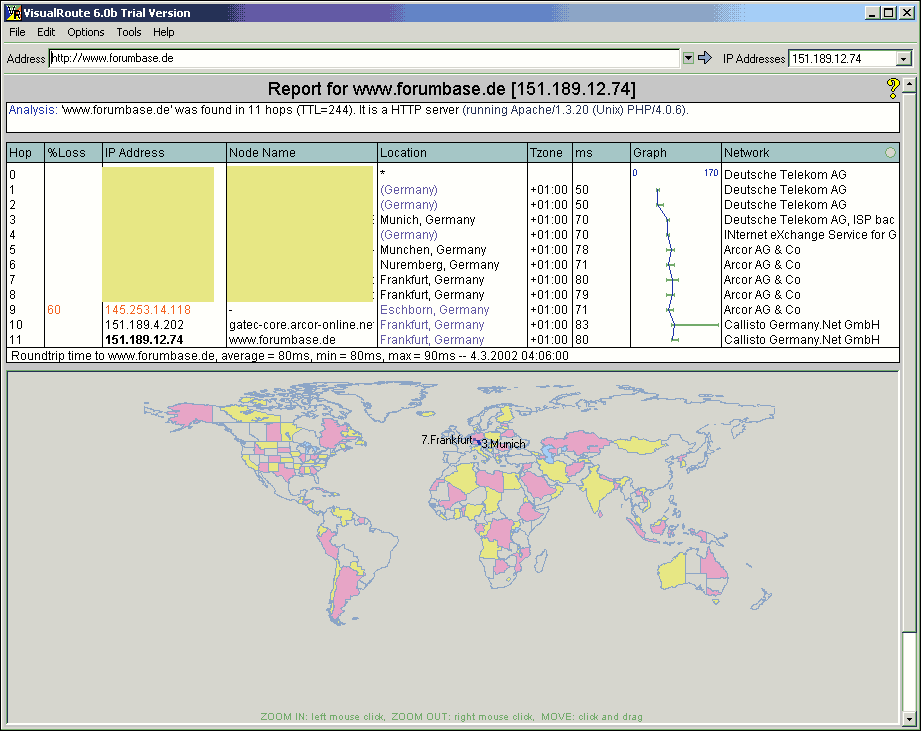The width and height of the screenshot is (921, 731).
Task: Click the Tzone column header
Action: (550, 153)
